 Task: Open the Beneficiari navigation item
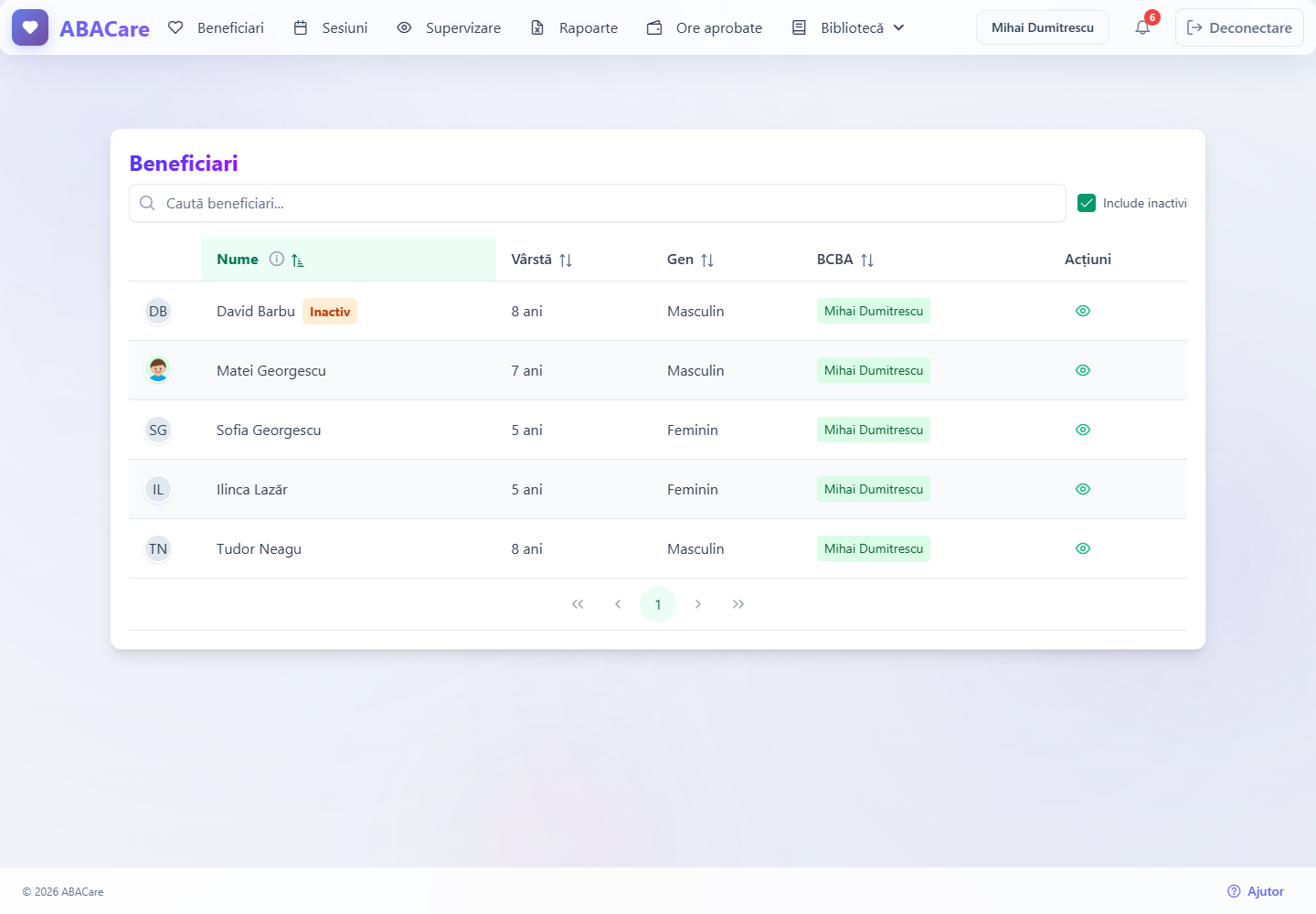(x=216, y=27)
